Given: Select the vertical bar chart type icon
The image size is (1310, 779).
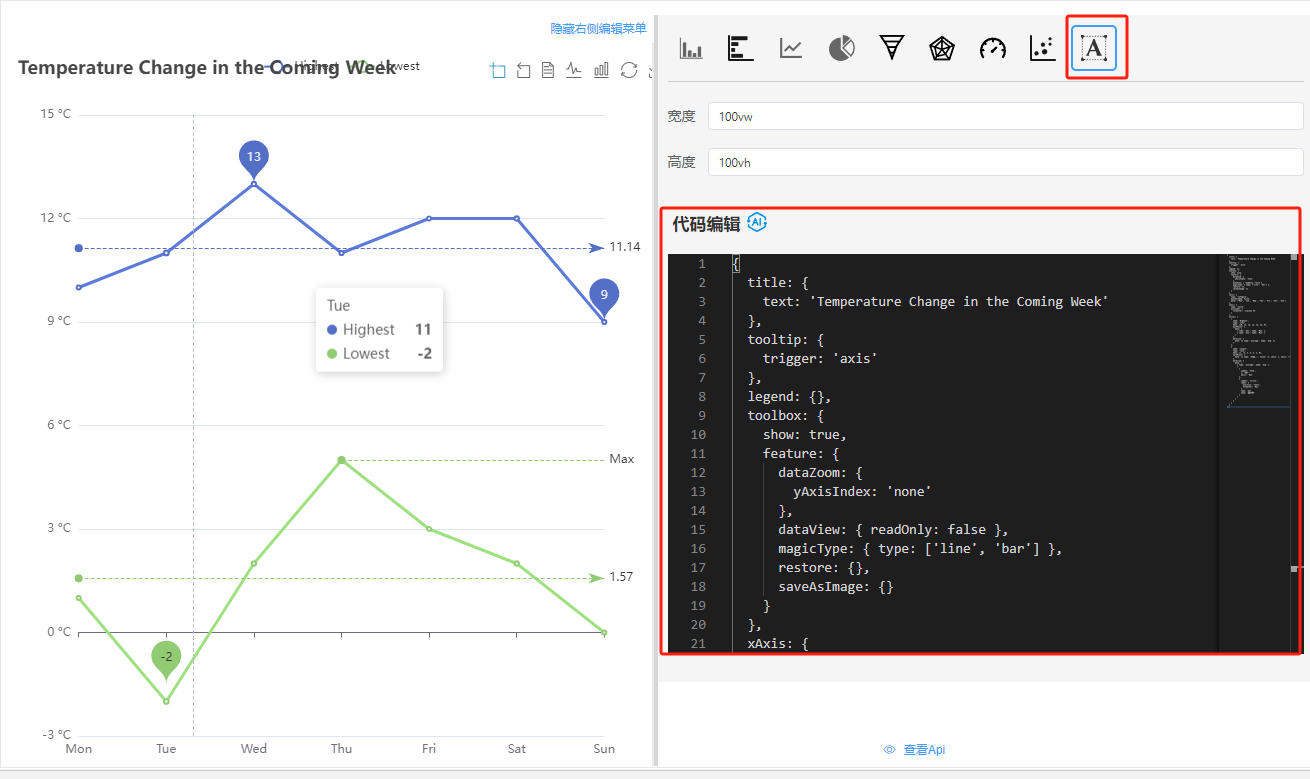Looking at the screenshot, I should 691,48.
